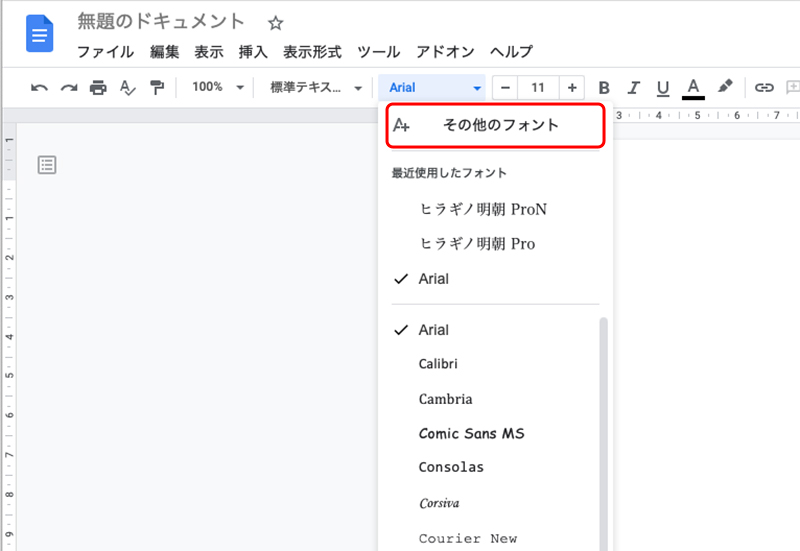
Task: Open the ファイル menu
Action: (x=106, y=52)
